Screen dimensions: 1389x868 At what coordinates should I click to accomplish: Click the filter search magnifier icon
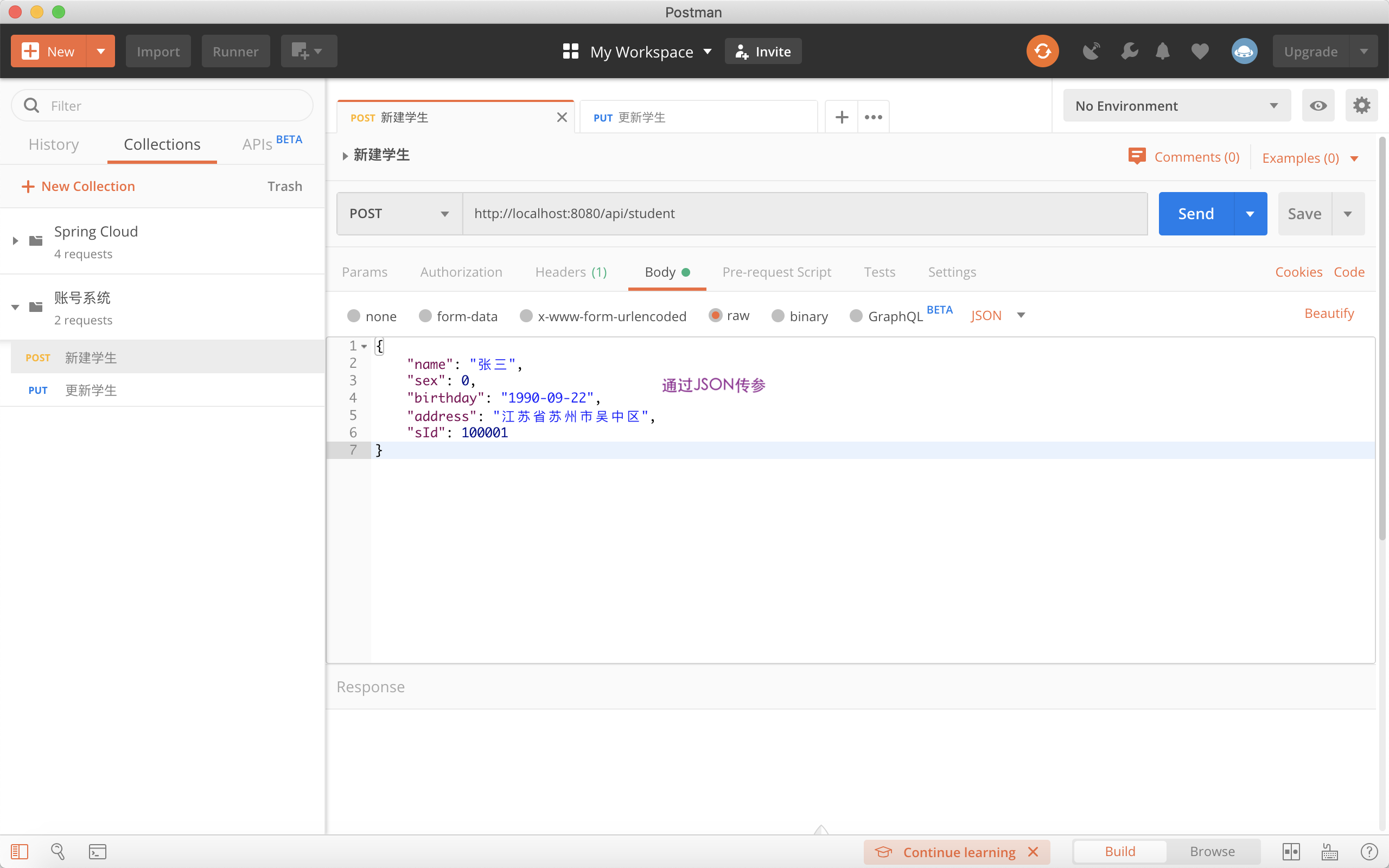[31, 106]
